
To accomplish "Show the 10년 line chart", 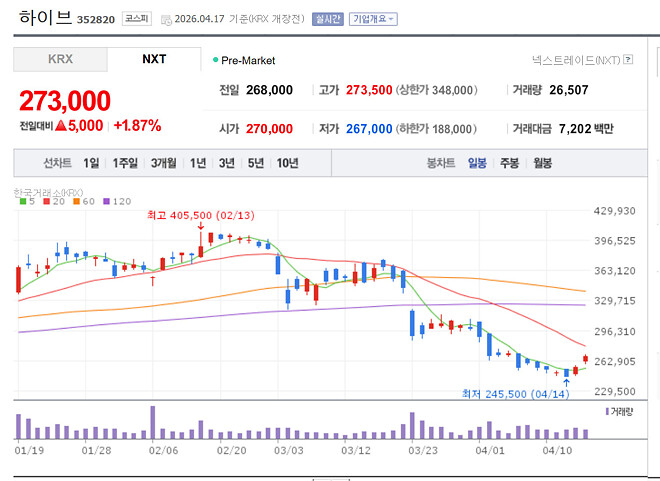I will [x=287, y=163].
